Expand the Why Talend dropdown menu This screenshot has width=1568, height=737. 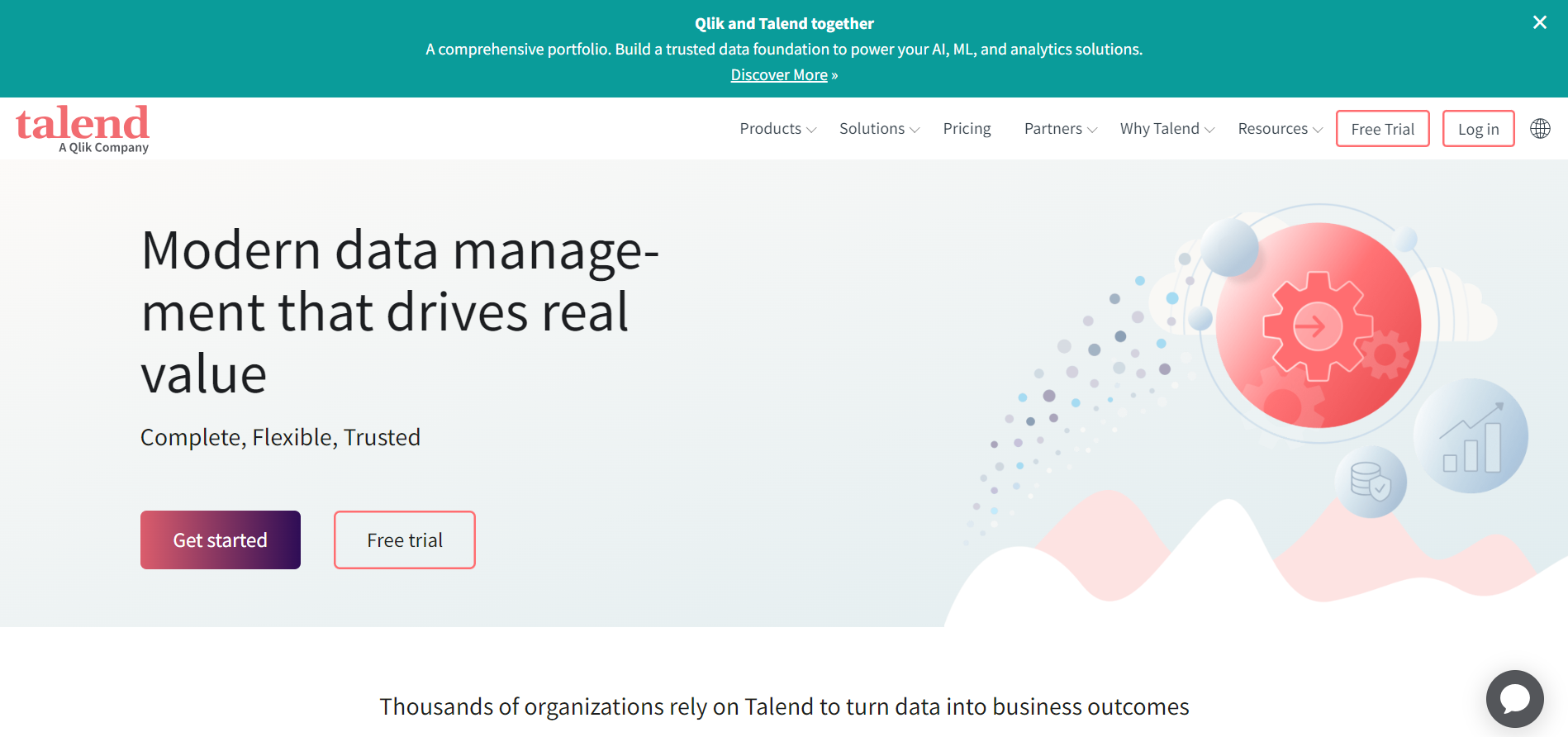click(x=1167, y=129)
